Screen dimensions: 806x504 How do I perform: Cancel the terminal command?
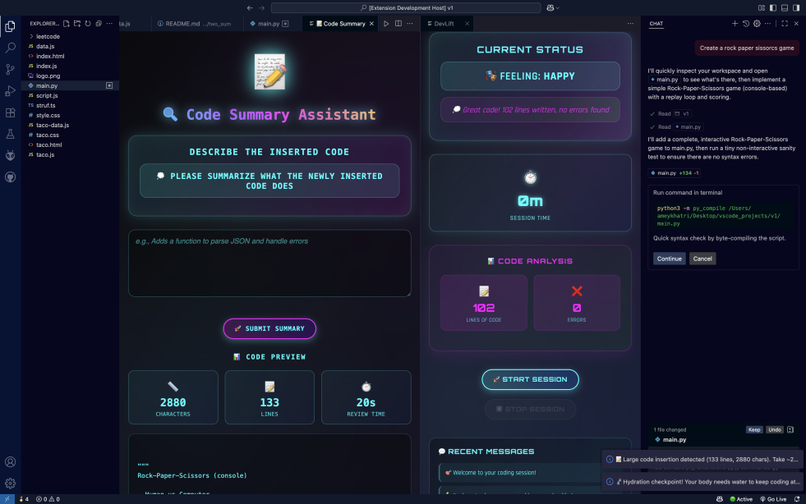tap(702, 259)
